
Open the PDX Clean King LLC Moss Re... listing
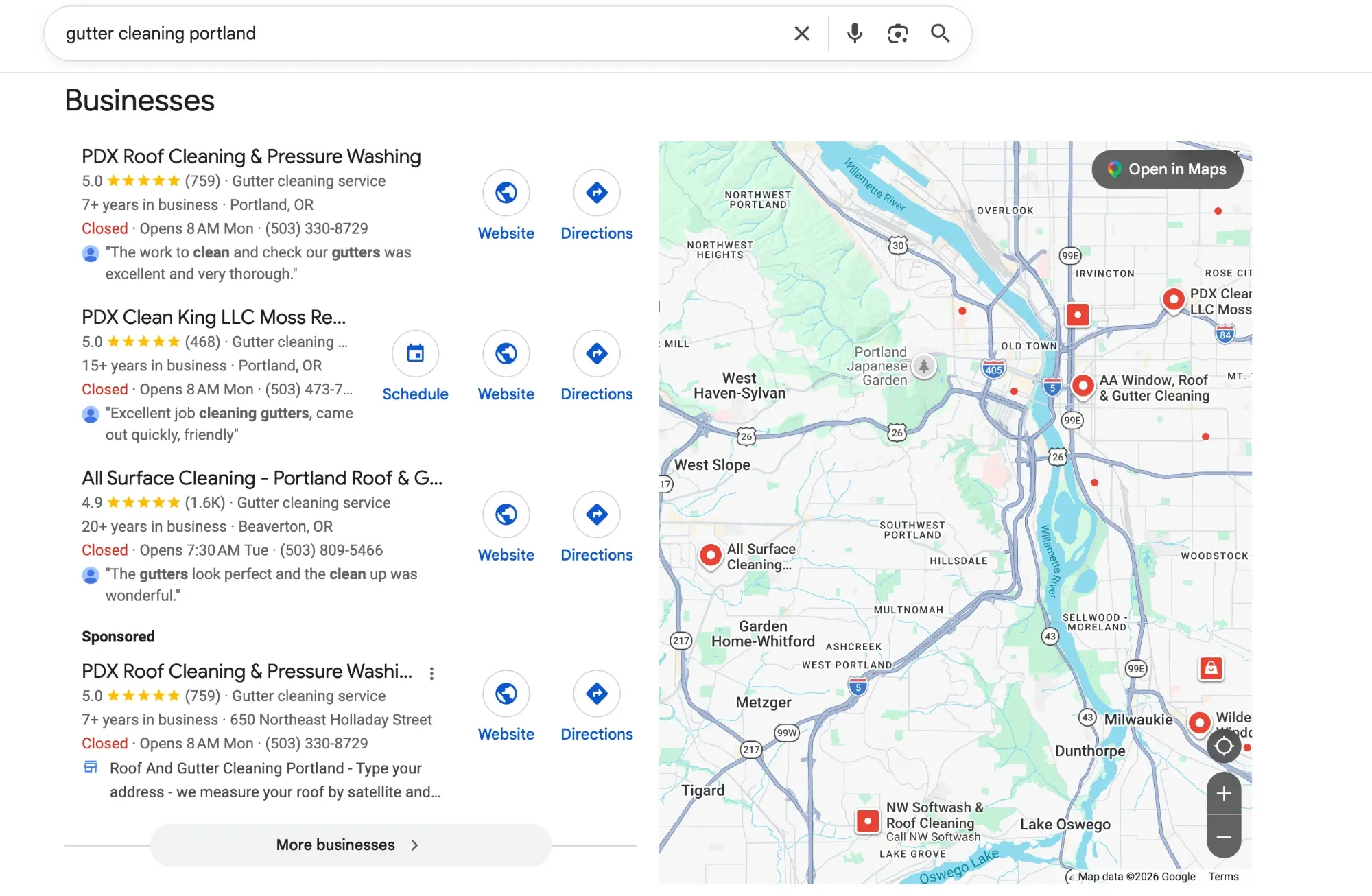(214, 317)
